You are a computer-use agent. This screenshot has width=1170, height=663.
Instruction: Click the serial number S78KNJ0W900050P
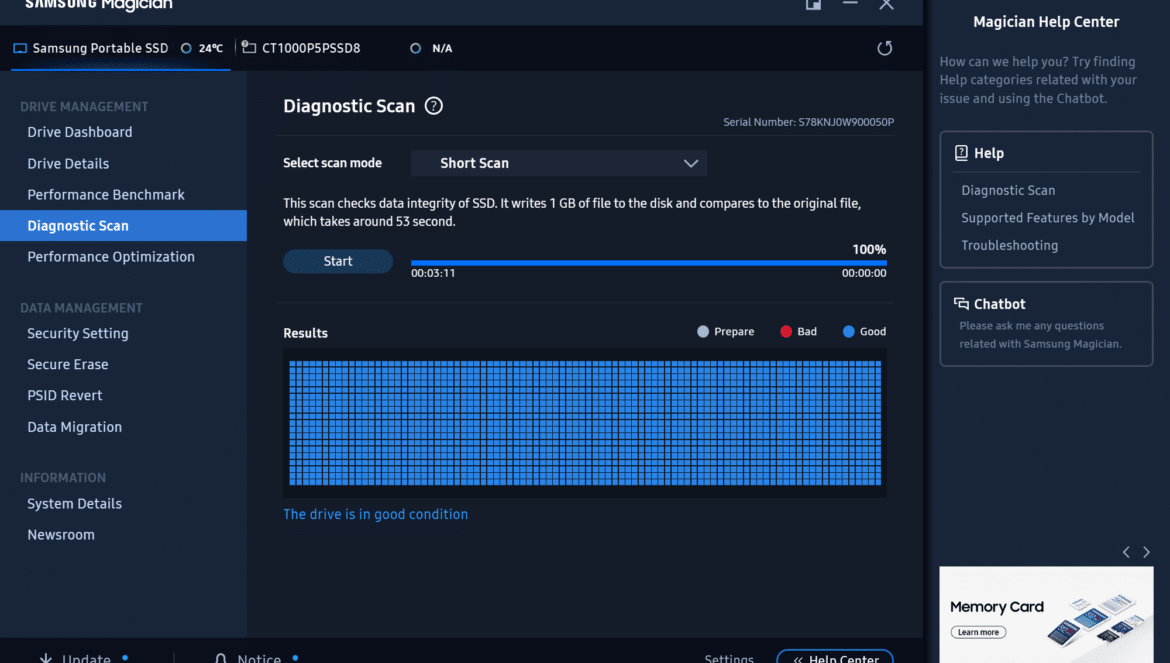point(846,122)
